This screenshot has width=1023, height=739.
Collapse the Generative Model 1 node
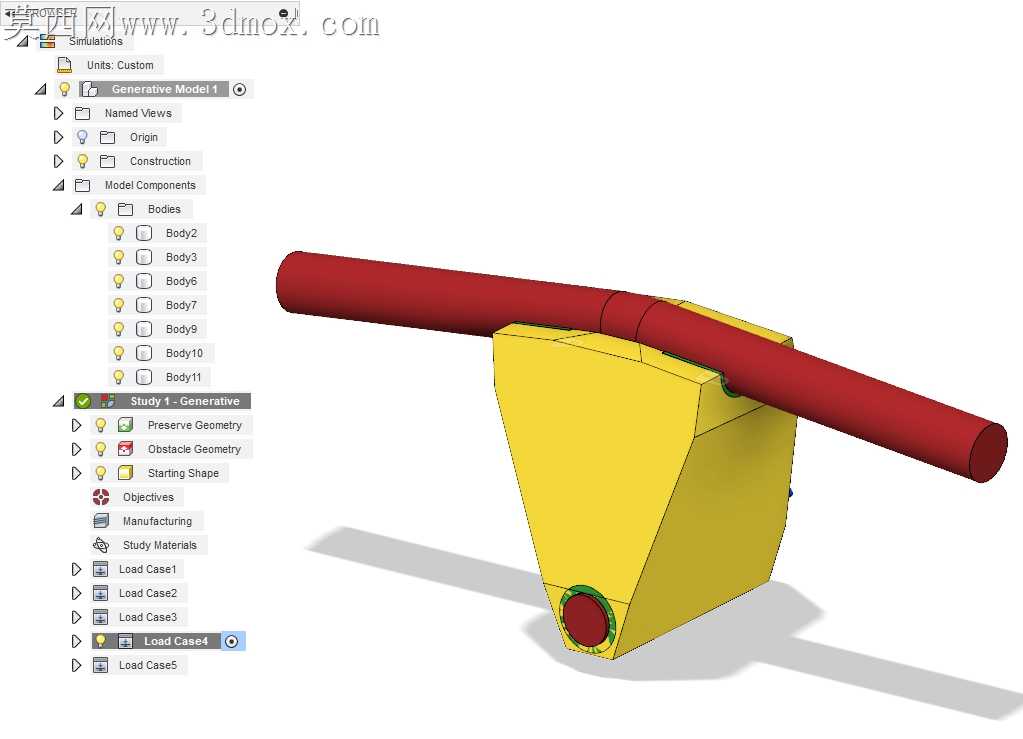[x=40, y=89]
